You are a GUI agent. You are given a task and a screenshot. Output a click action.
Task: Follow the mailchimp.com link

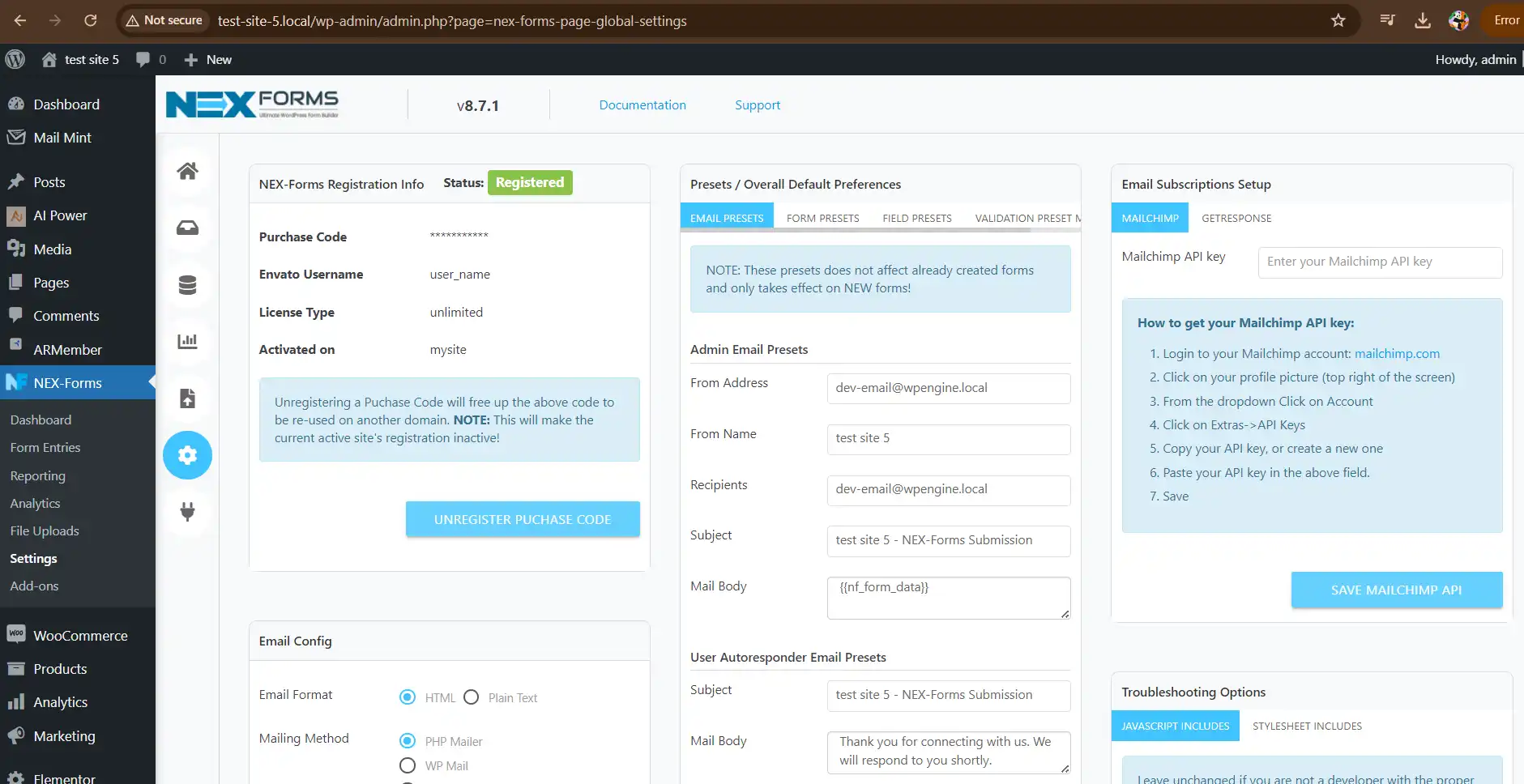pos(1397,354)
